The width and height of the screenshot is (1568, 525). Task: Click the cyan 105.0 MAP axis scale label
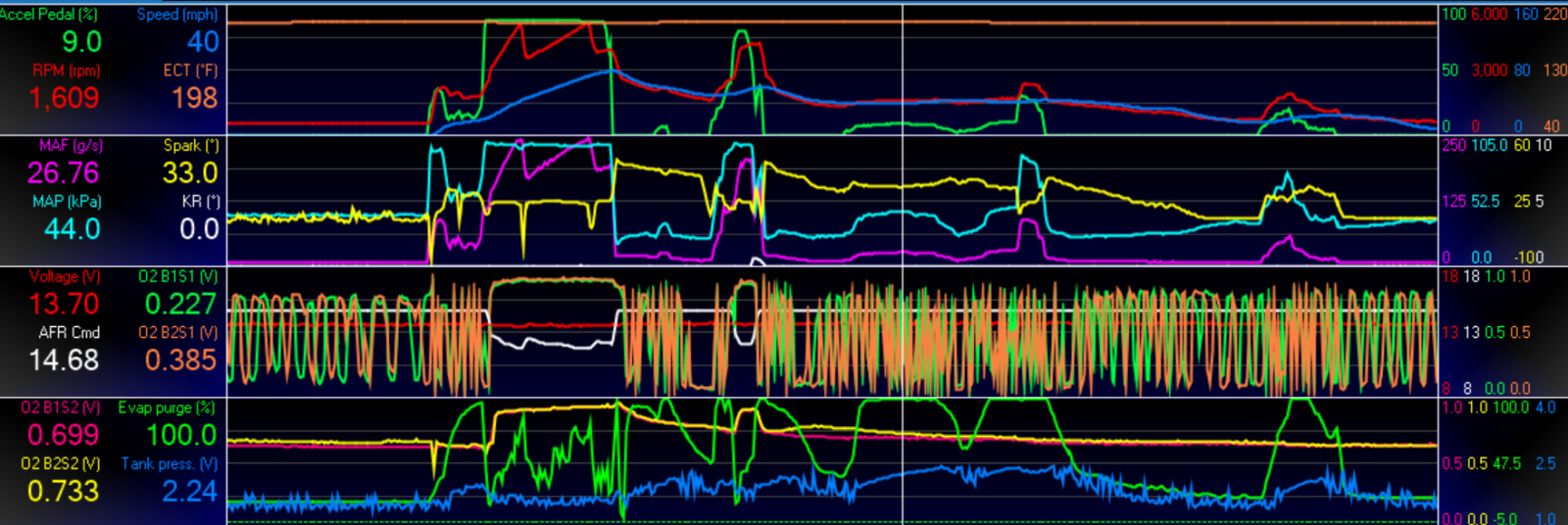click(x=1490, y=145)
